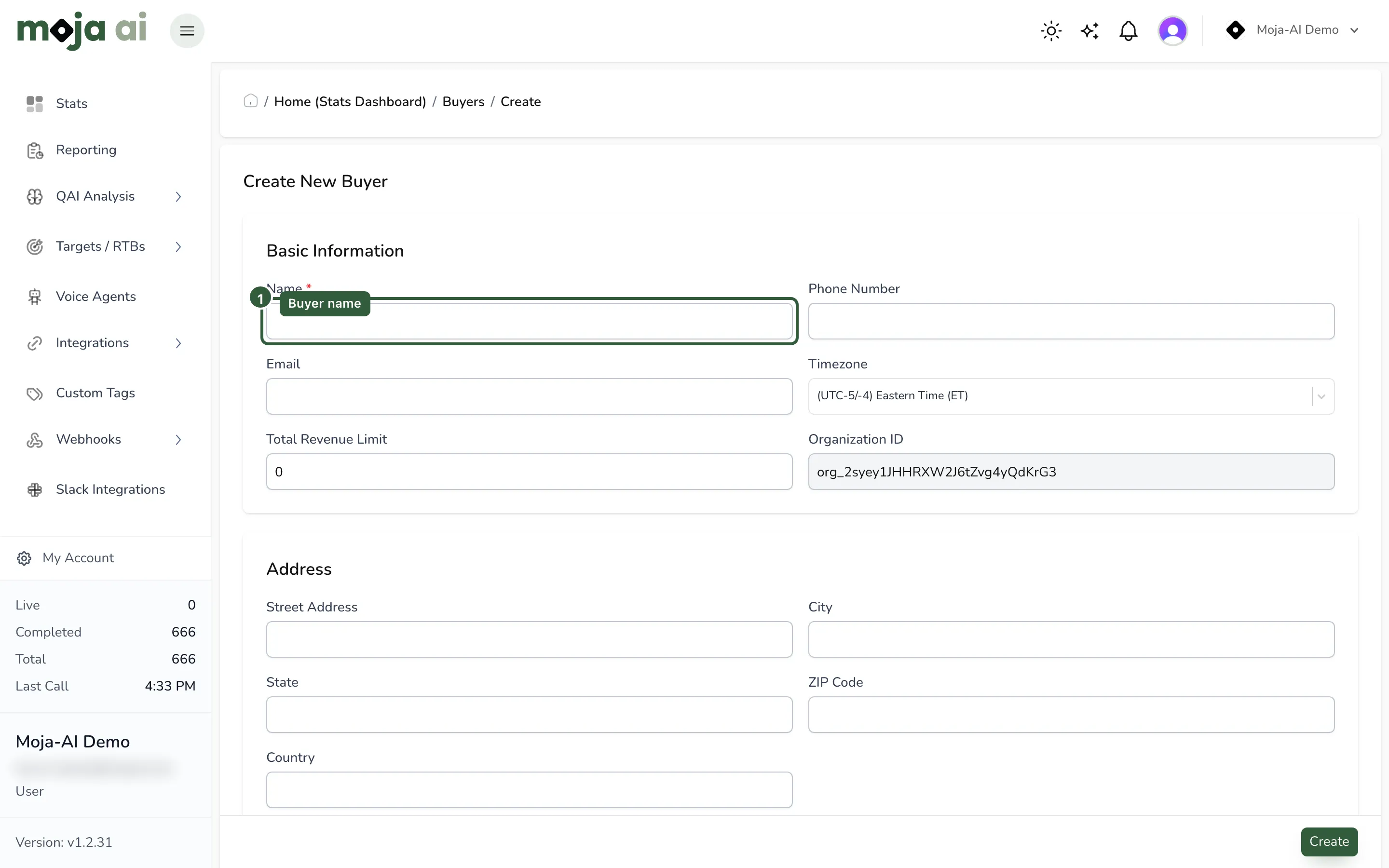Click the Basic Information heading
This screenshot has width=1389, height=868.
click(x=335, y=251)
